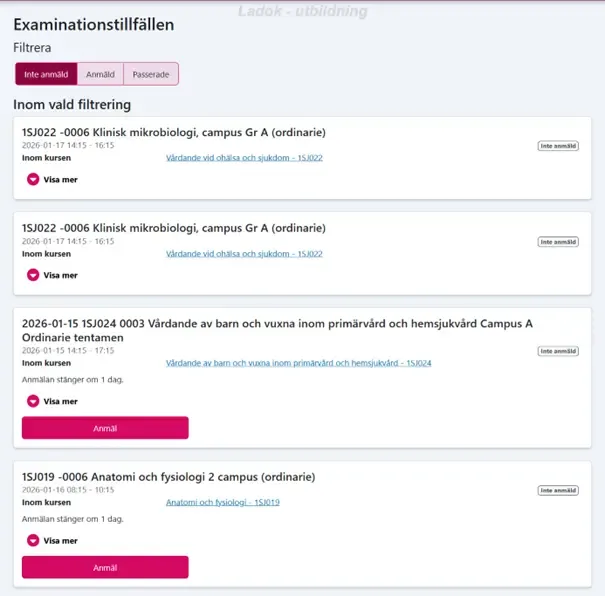Click chevron icon in second Klinisk mikrobiologi card
The image size is (605, 596).
point(32,275)
